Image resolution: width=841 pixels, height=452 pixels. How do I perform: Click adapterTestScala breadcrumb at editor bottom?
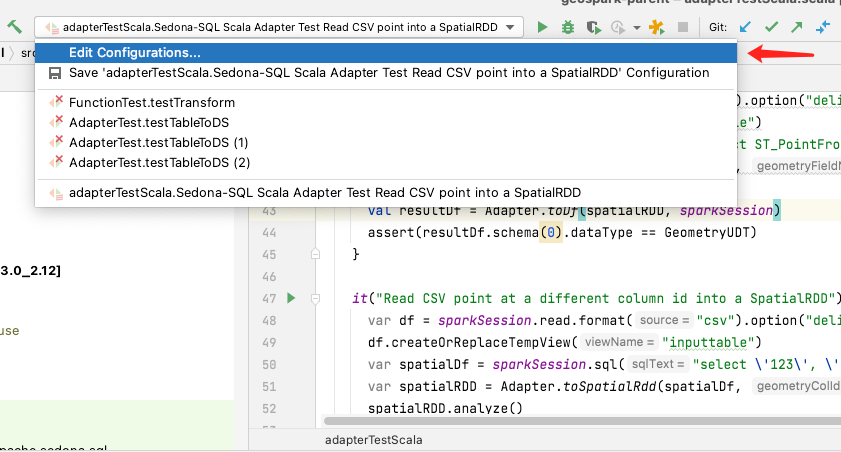click(x=373, y=440)
